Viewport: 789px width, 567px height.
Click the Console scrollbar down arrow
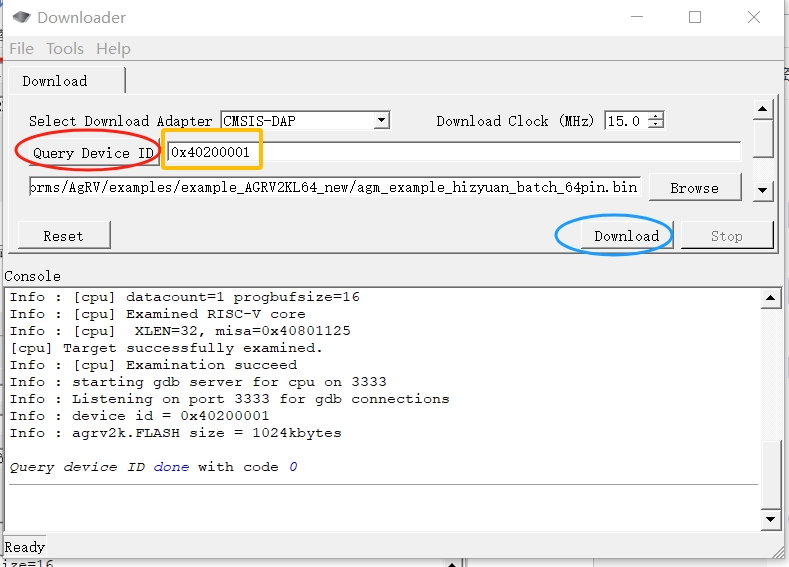pyautogui.click(x=771, y=520)
